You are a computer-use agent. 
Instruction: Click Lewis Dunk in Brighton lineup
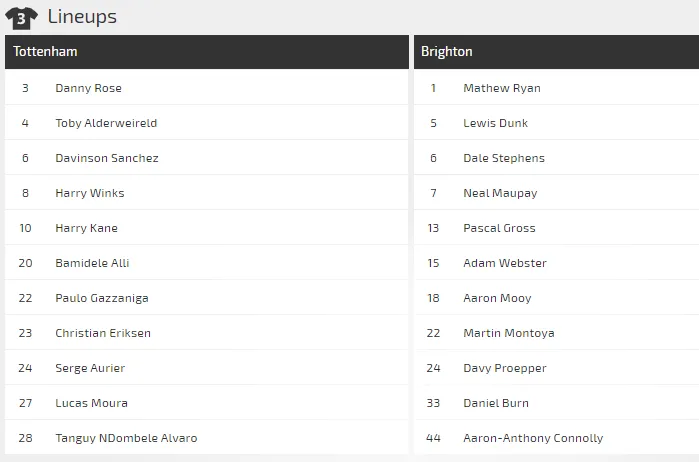pyautogui.click(x=496, y=123)
